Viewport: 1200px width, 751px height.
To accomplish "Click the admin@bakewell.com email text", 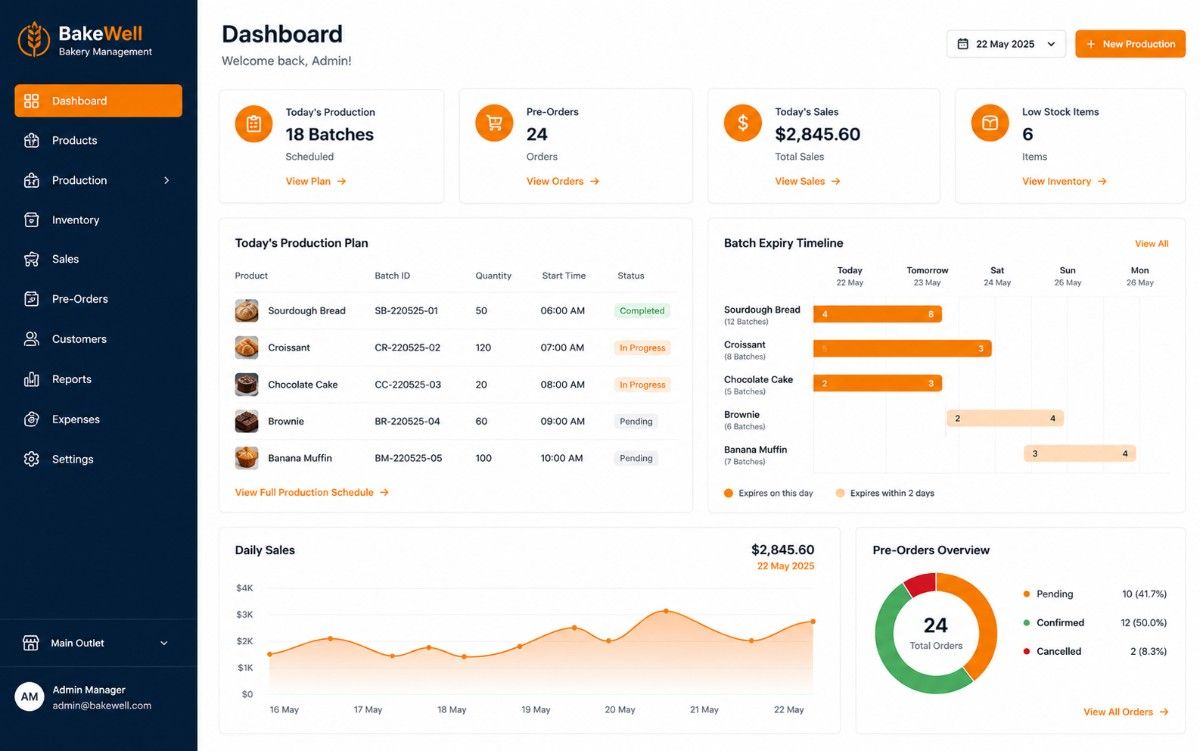I will point(102,705).
